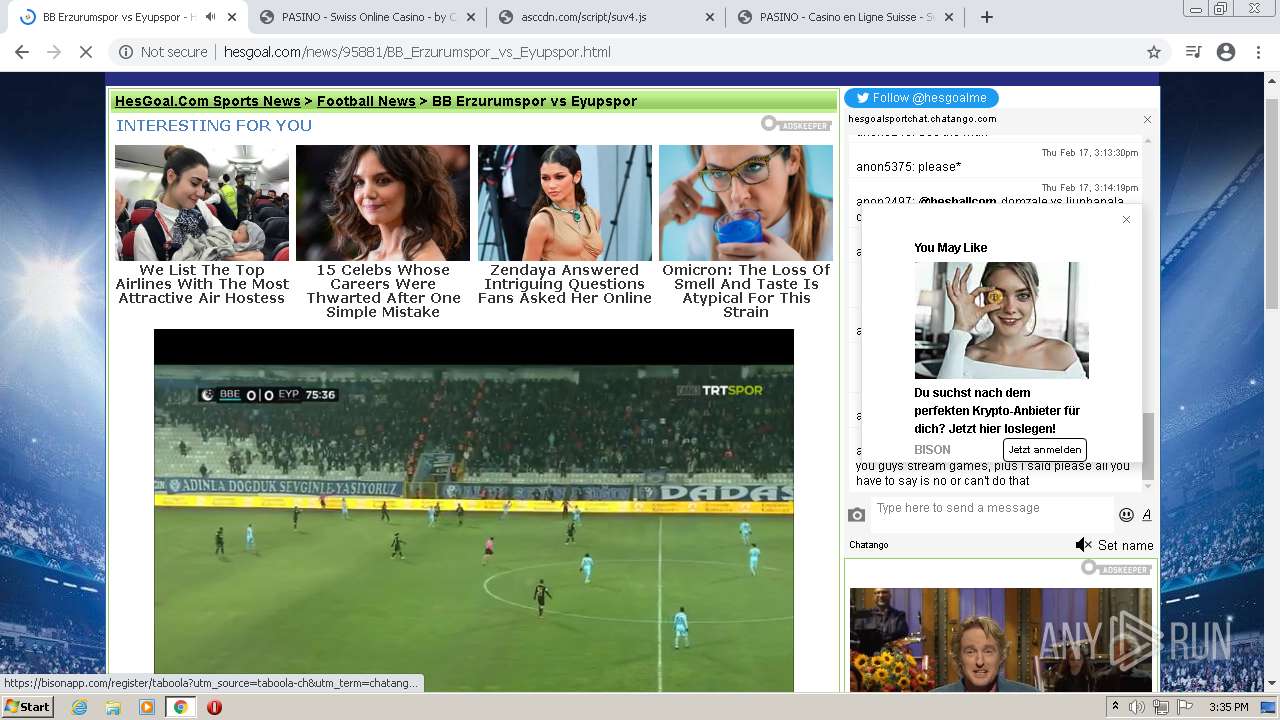Click the hesgoalsportchat.chatango.com chat header

pos(922,119)
